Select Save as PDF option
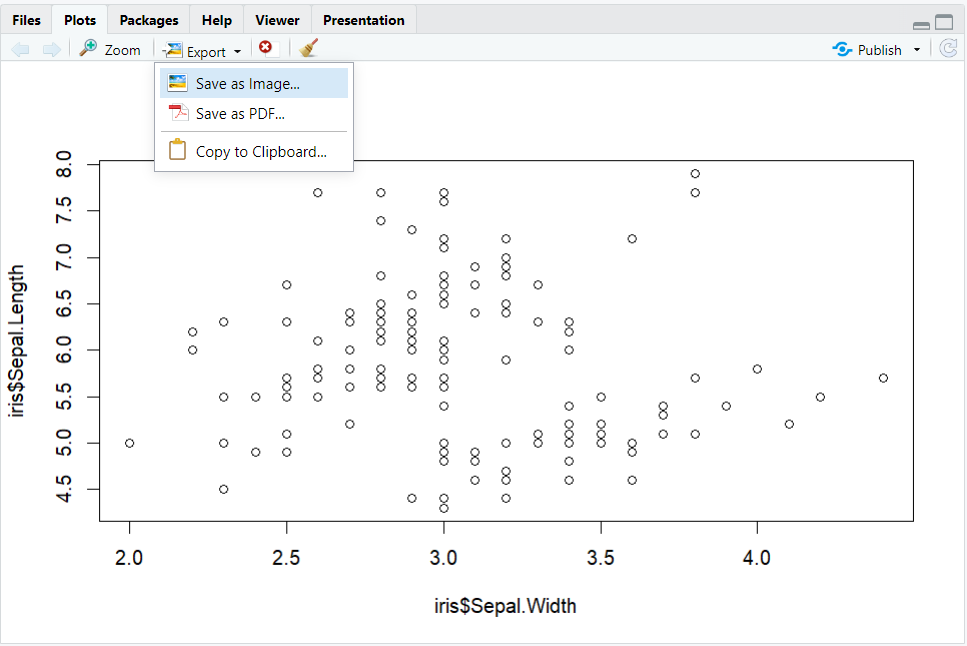 click(x=240, y=114)
